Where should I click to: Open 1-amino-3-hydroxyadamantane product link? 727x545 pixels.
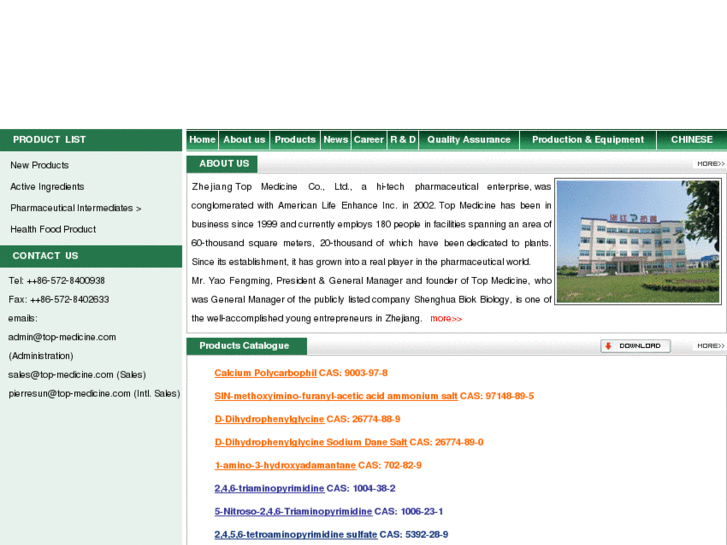coord(285,465)
